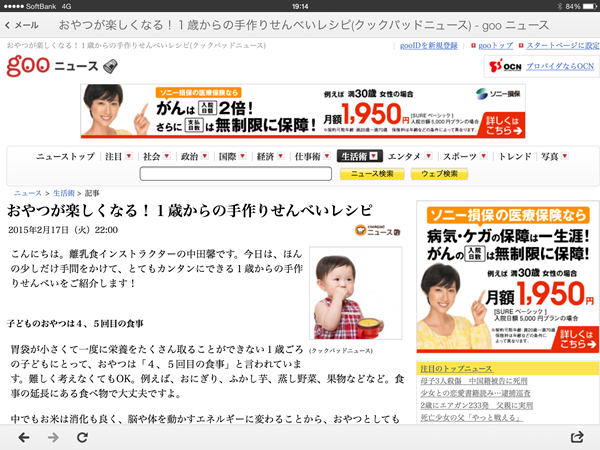600x450 pixels.
Task: Expand the 注目 dropdown arrow
Action: [129, 156]
